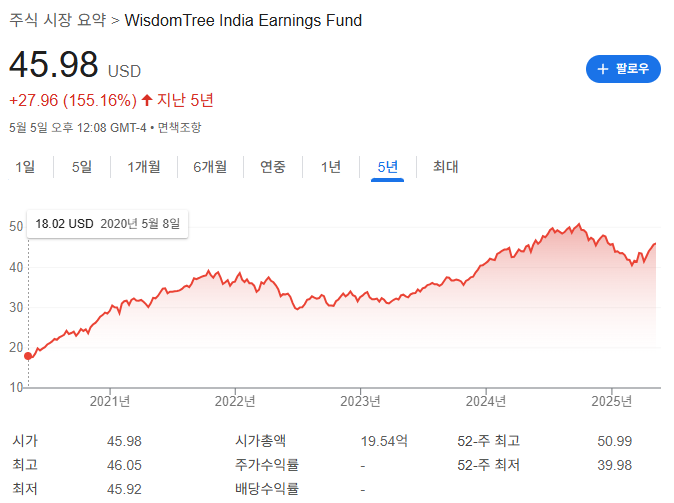Select the active 5년 range tab

387,167
